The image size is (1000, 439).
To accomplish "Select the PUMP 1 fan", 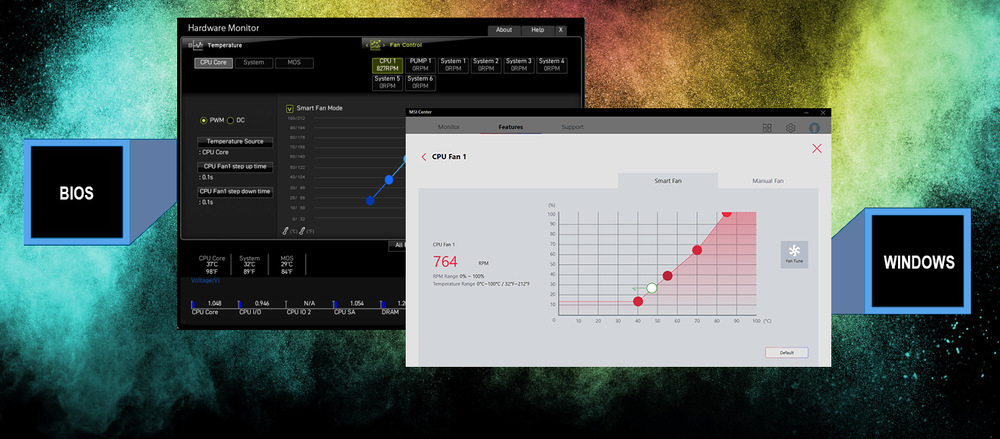I will tap(420, 65).
